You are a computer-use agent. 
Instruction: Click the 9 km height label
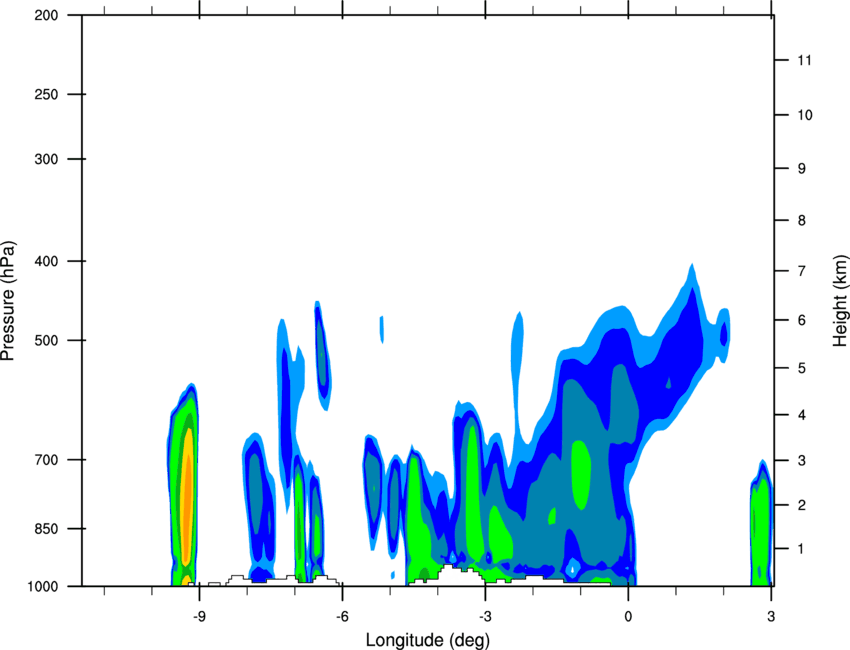[x=802, y=168]
